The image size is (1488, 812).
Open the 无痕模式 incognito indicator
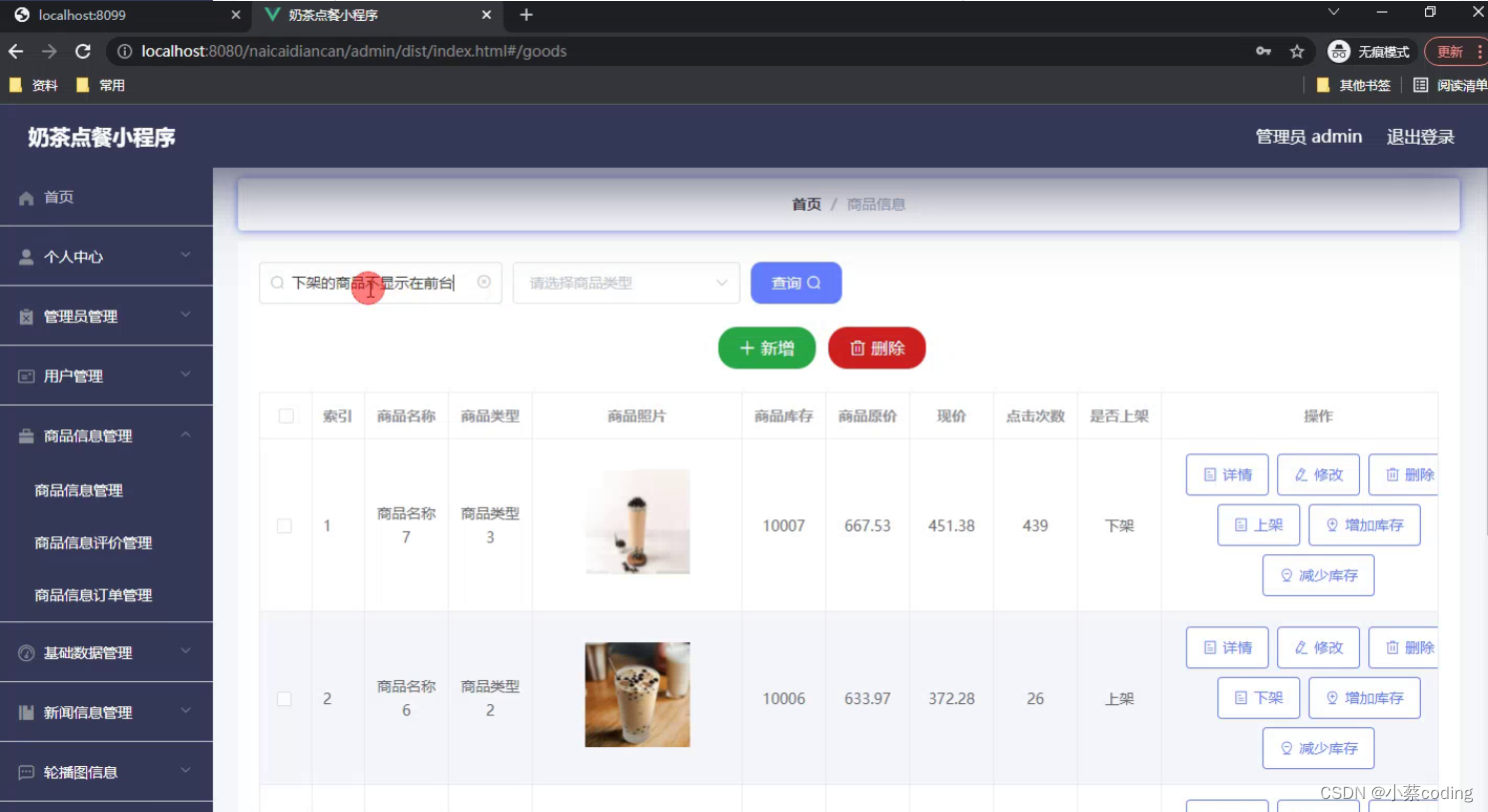click(x=1368, y=51)
